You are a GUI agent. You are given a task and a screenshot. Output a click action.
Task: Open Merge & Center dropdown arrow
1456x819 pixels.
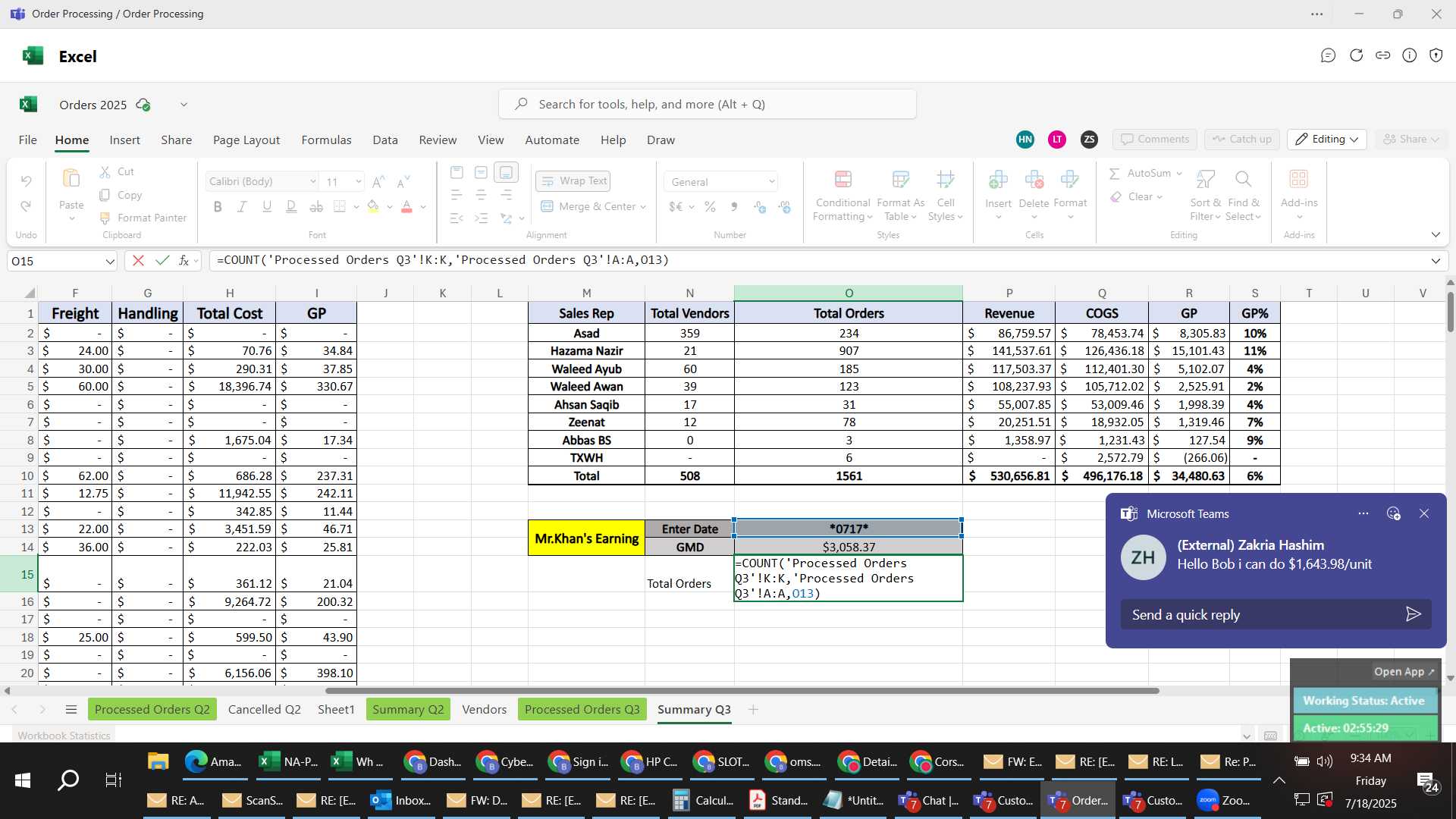pos(643,207)
